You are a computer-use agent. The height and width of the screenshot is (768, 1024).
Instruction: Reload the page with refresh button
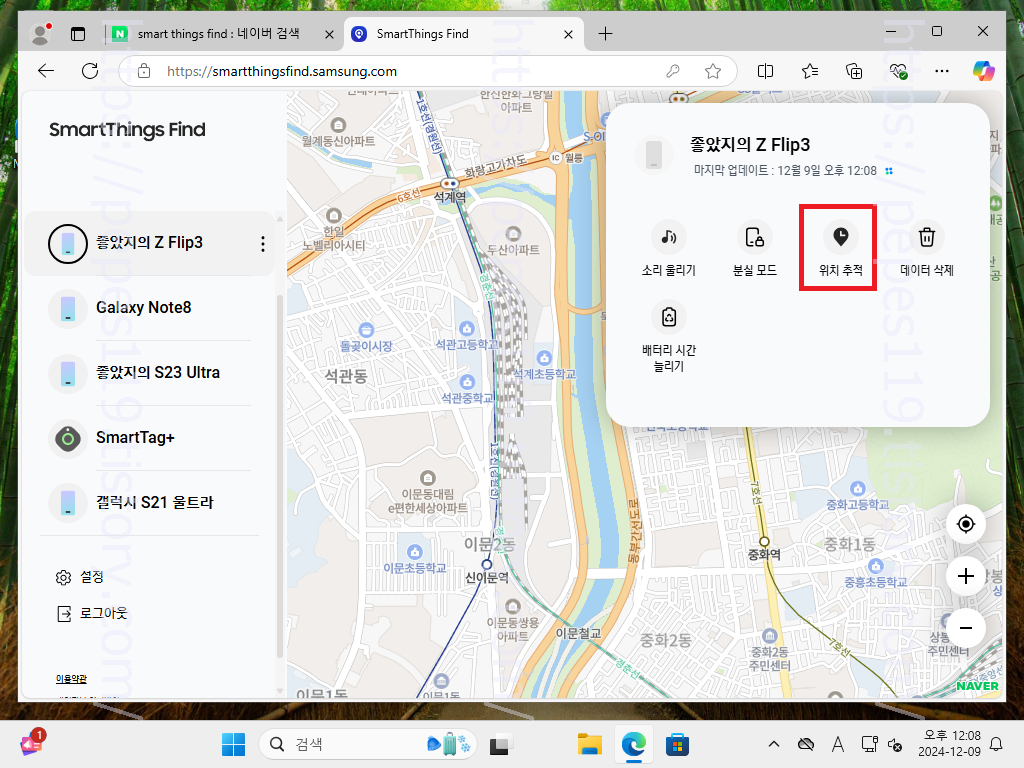pyautogui.click(x=90, y=71)
